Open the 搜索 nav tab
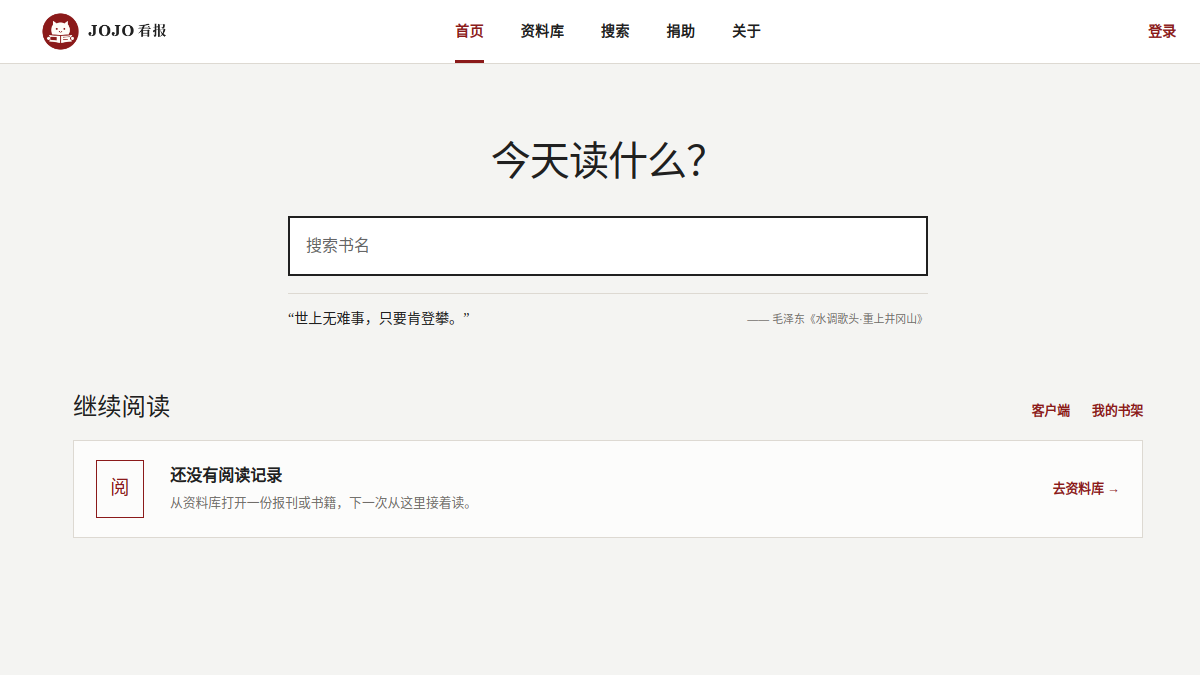This screenshot has width=1200, height=675. click(615, 31)
